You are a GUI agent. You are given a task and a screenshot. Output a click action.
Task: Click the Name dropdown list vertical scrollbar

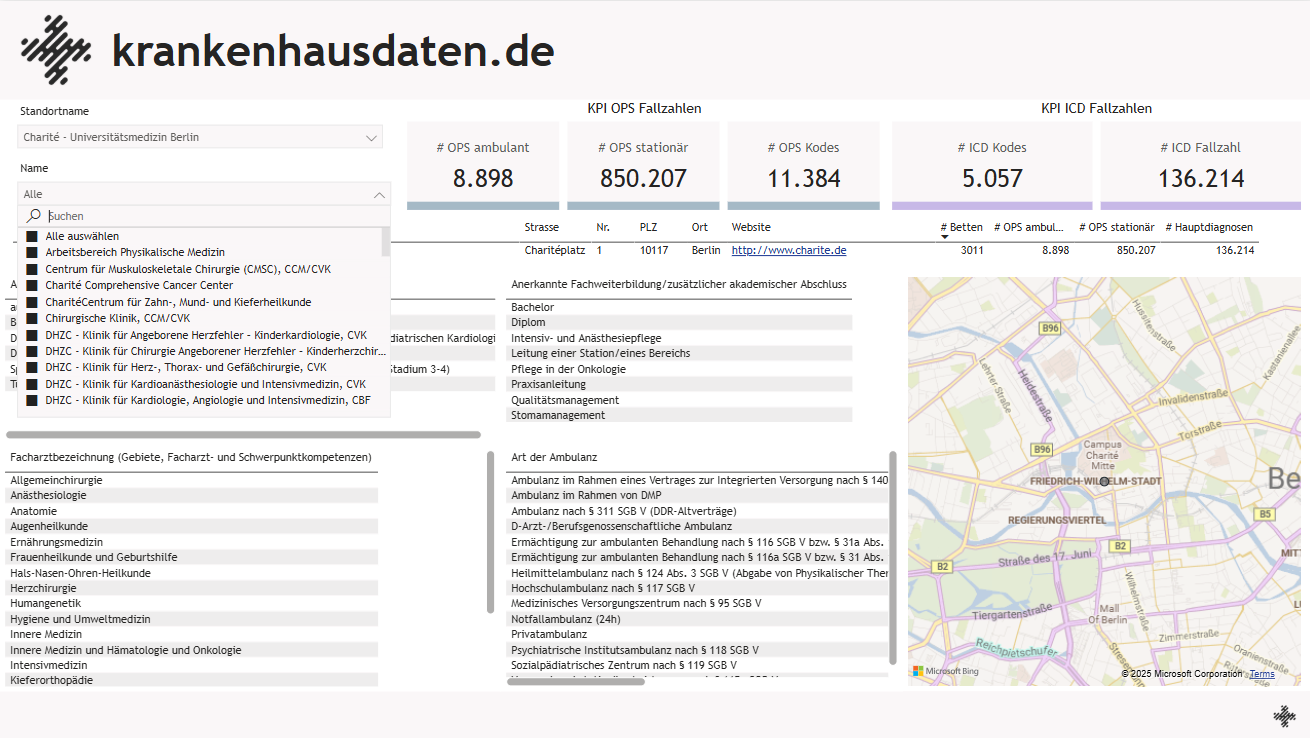(x=386, y=242)
